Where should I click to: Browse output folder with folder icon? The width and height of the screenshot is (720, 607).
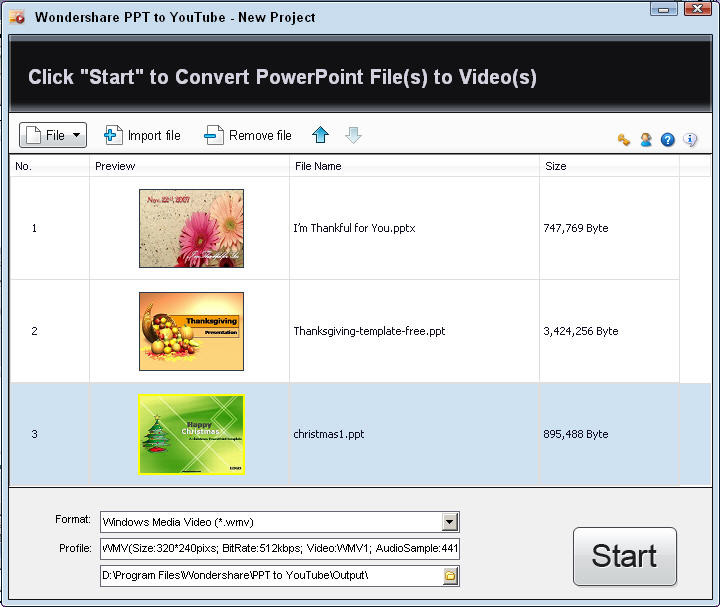450,575
